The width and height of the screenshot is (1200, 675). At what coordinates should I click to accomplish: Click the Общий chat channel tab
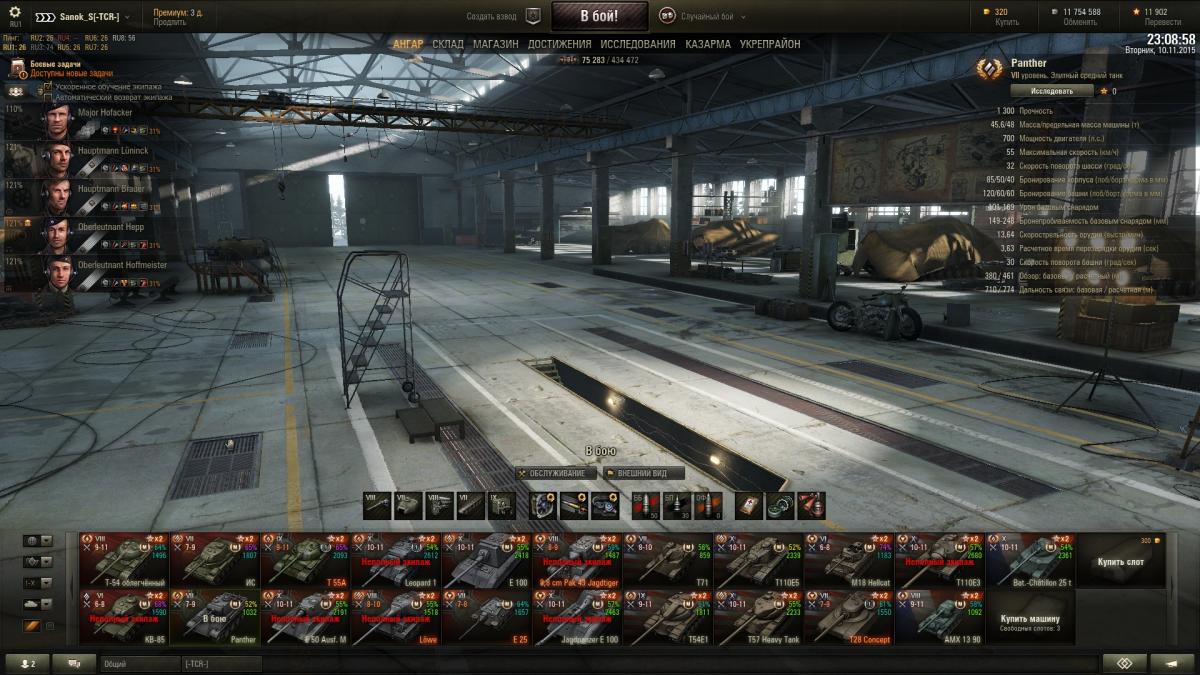coord(140,664)
